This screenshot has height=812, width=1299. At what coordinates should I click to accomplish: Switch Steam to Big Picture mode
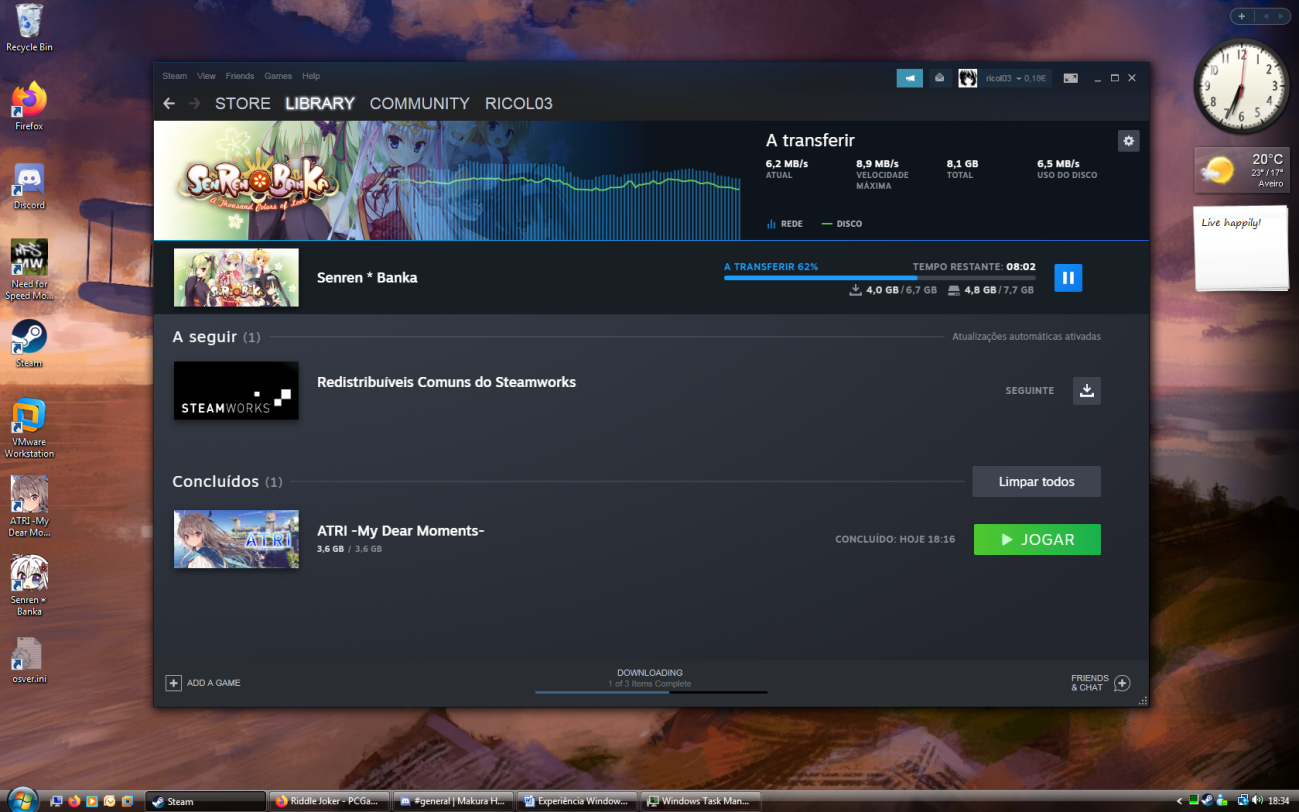(x=1070, y=77)
